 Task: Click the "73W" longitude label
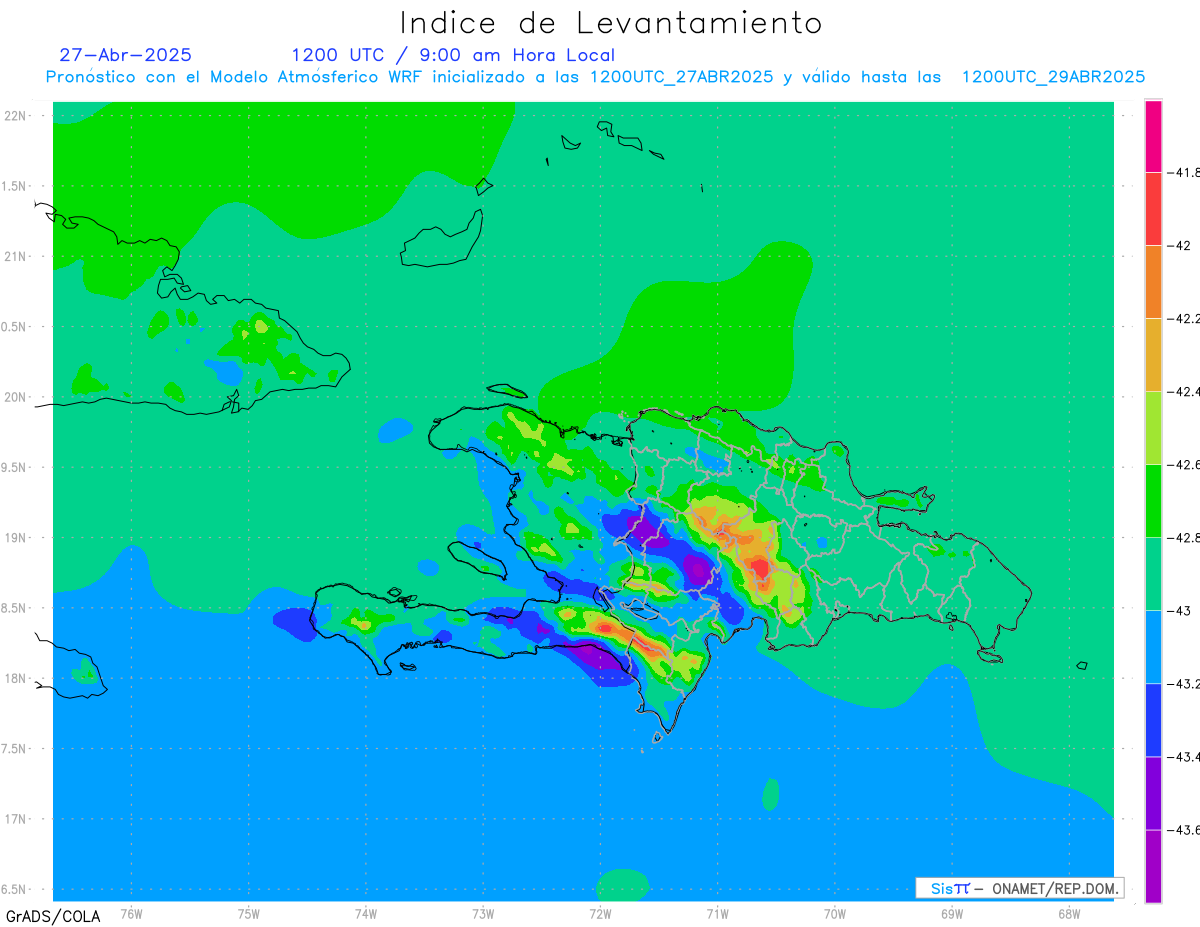pos(483,913)
